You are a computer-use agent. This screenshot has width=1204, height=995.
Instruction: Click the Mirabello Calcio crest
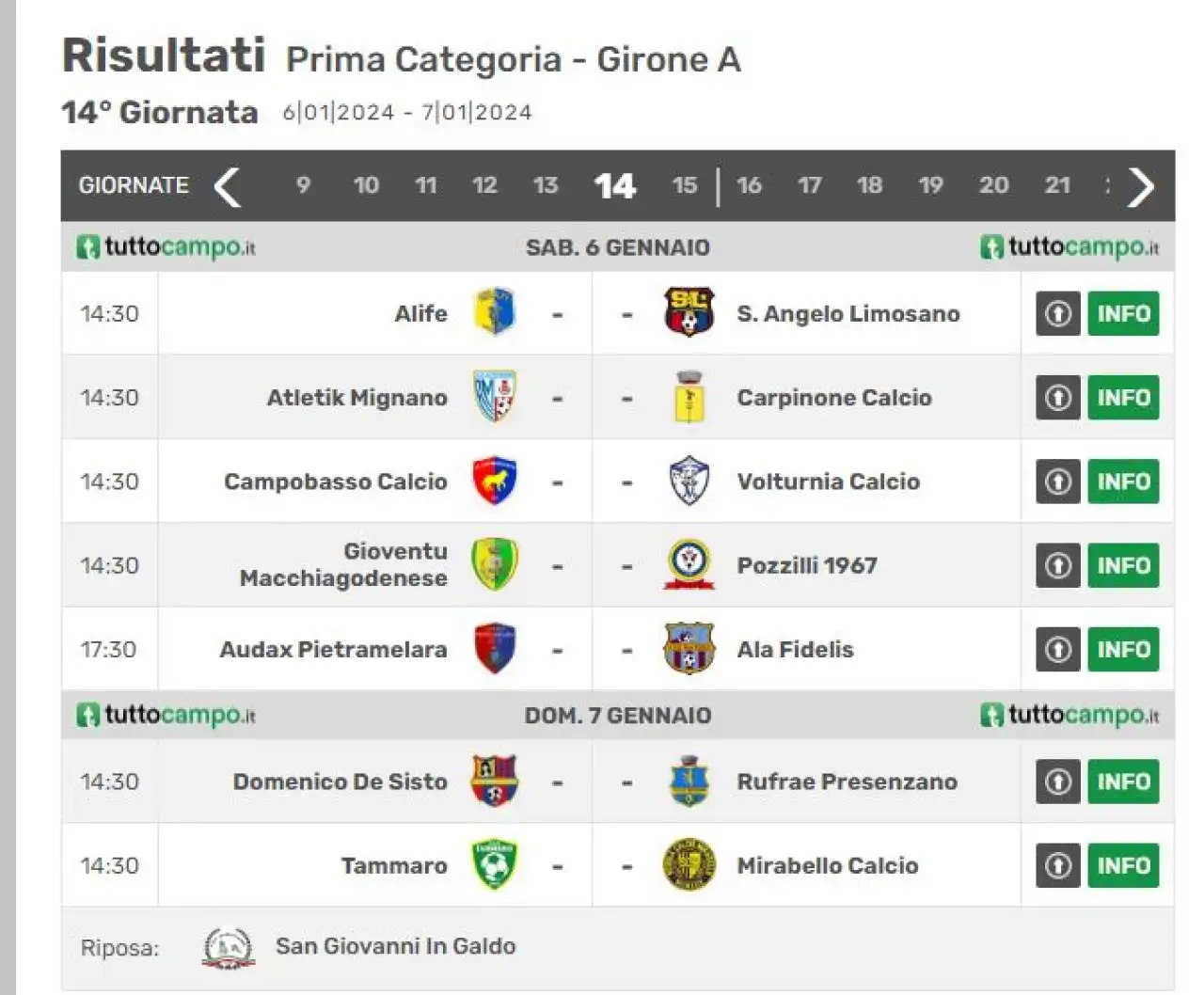click(x=689, y=864)
